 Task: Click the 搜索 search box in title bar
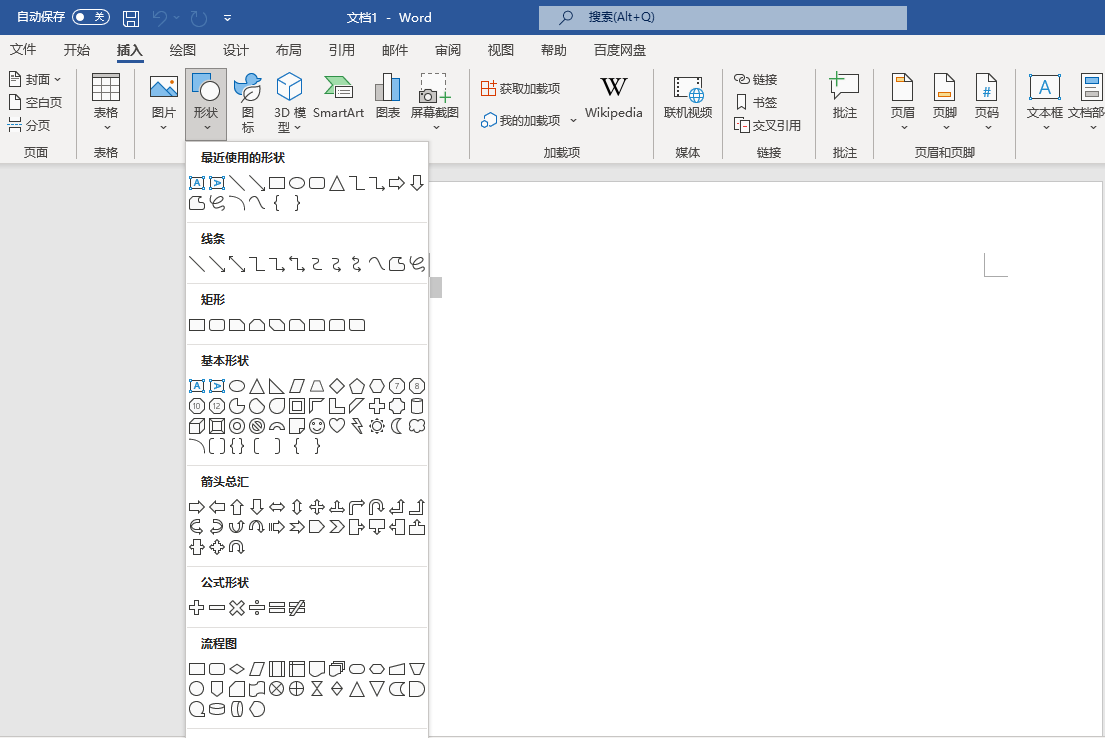(x=722, y=18)
